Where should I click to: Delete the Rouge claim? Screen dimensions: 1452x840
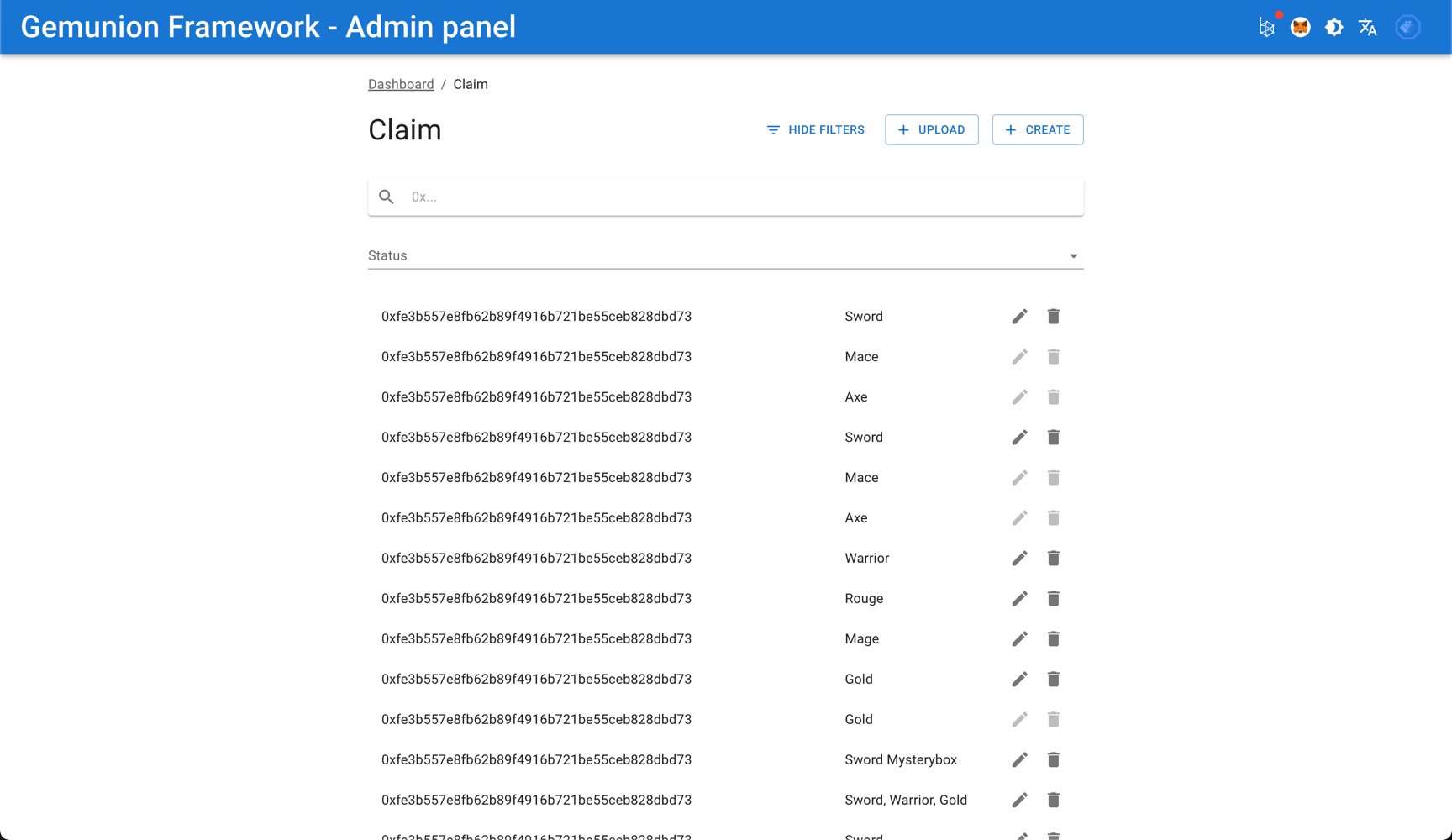pyautogui.click(x=1053, y=599)
